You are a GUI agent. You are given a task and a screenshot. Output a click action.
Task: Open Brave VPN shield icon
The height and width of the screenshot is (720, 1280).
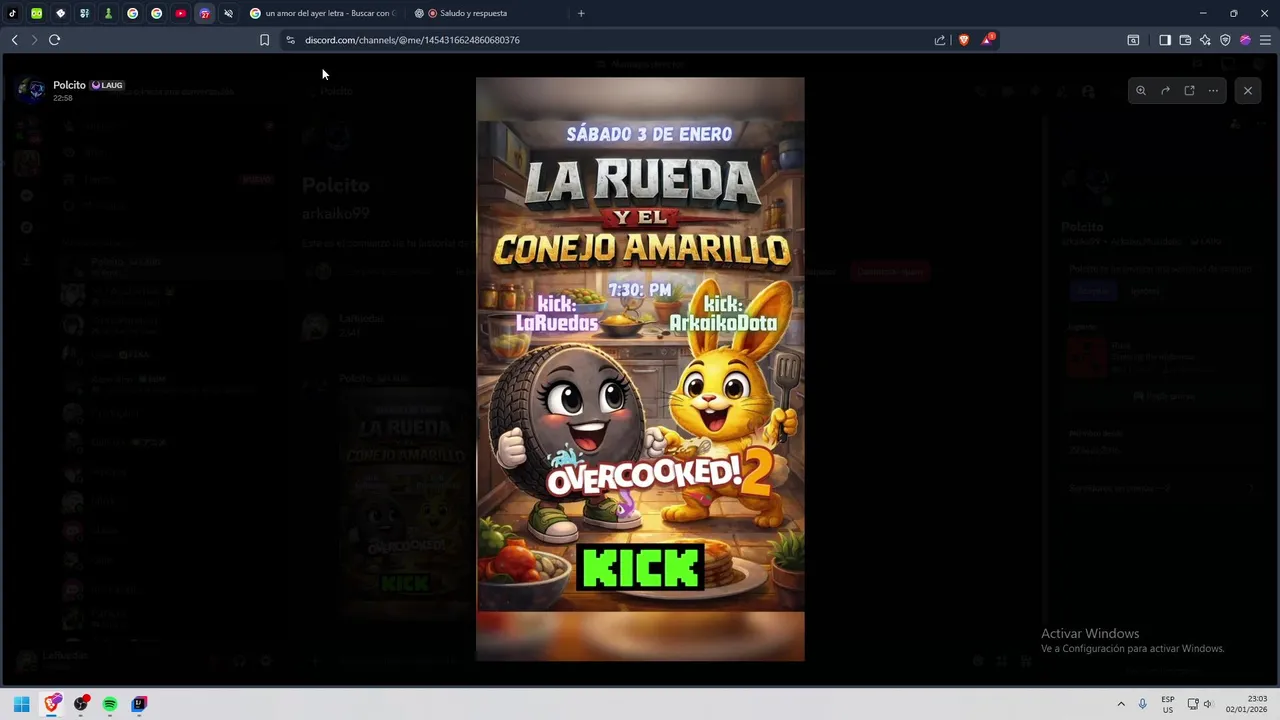pos(1225,40)
